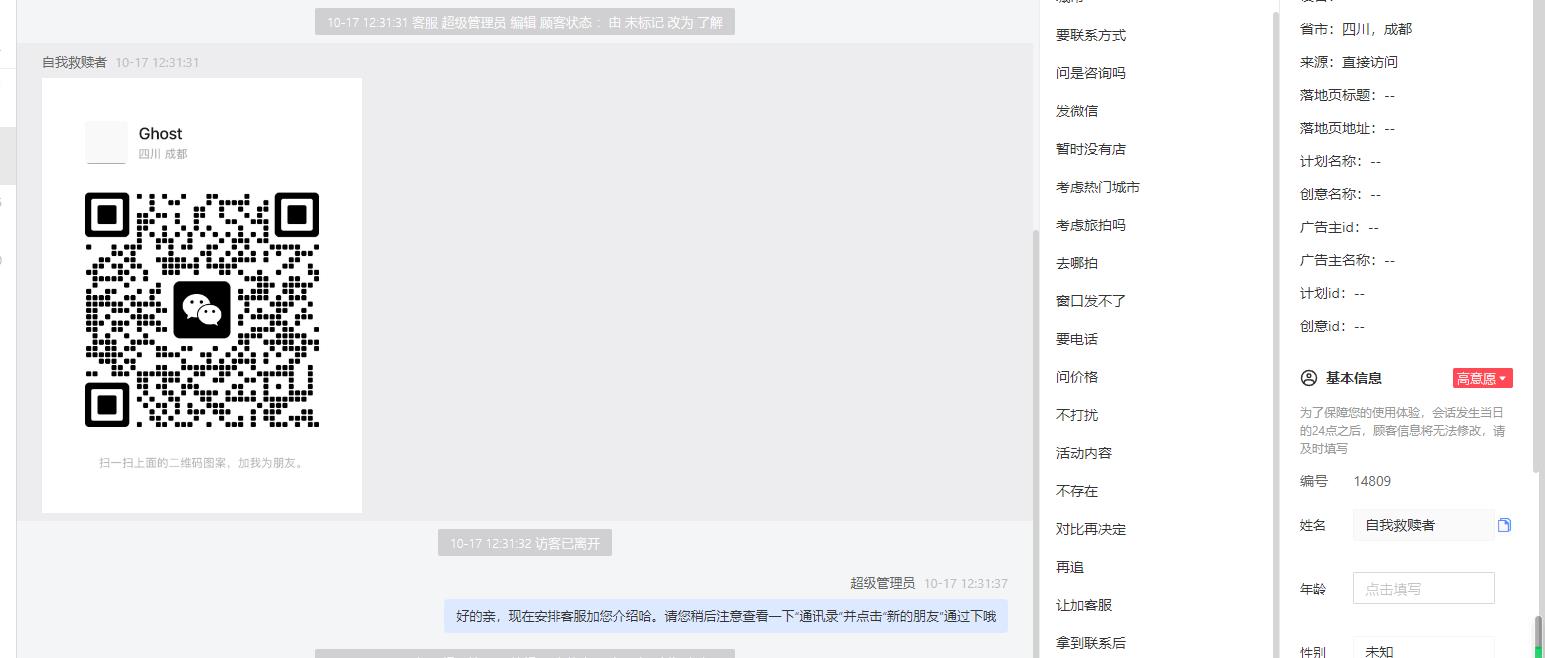Click the 访客已离开 system notice
This screenshot has width=1545, height=658.
(525, 543)
